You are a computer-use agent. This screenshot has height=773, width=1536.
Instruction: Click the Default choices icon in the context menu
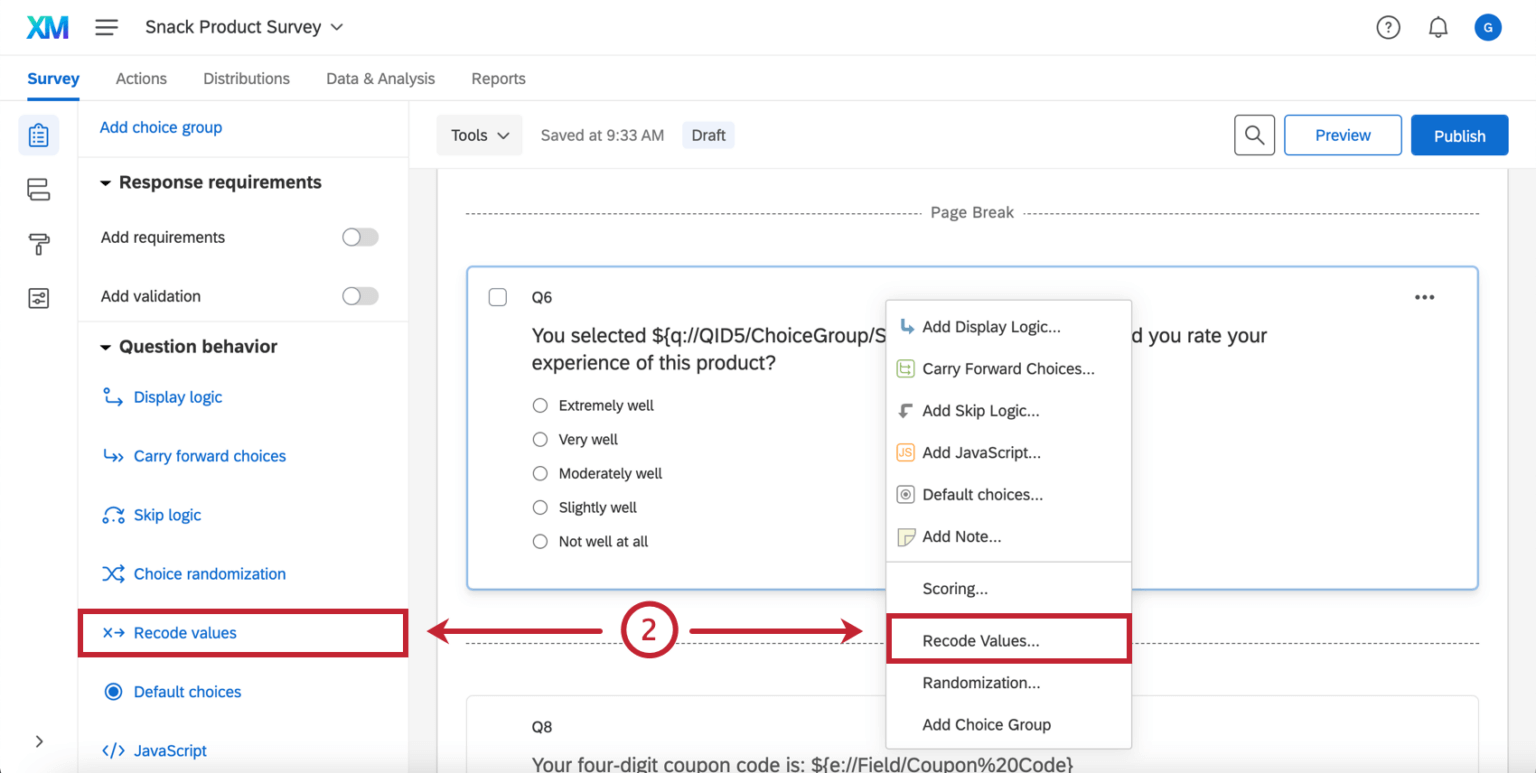[905, 494]
